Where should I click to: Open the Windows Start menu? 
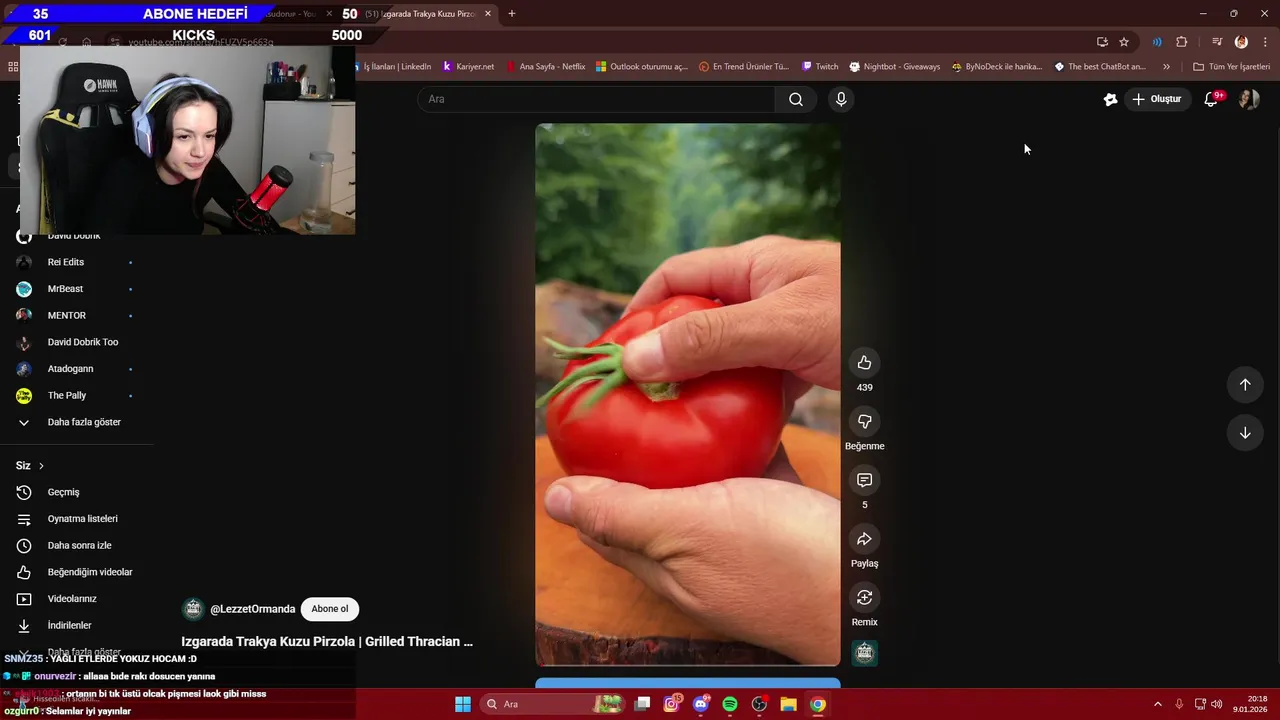(463, 704)
